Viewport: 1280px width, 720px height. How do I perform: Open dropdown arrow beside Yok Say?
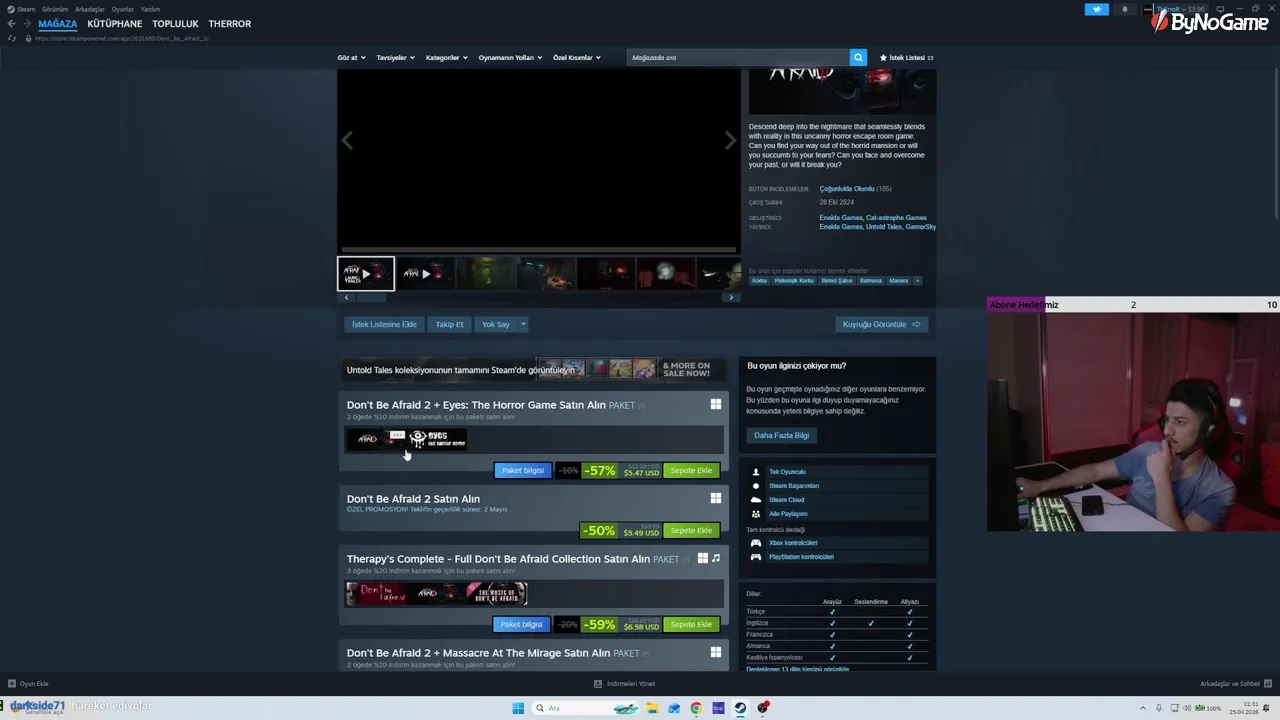tap(522, 324)
